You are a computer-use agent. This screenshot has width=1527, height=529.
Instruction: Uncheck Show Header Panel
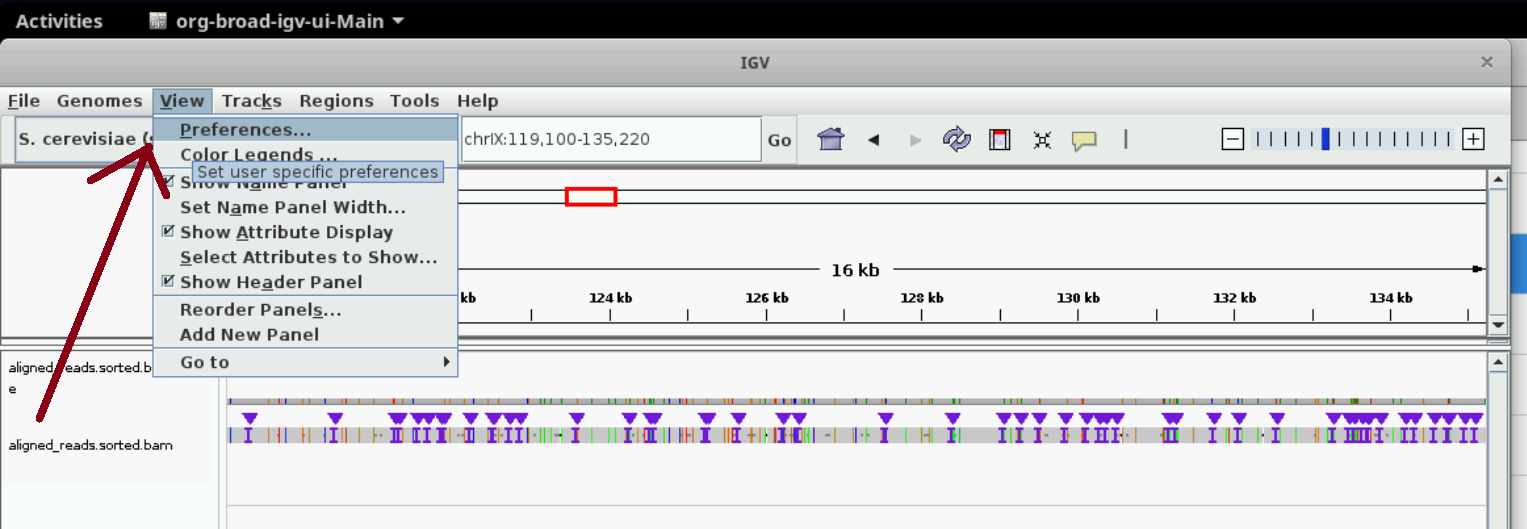pyautogui.click(x=168, y=281)
